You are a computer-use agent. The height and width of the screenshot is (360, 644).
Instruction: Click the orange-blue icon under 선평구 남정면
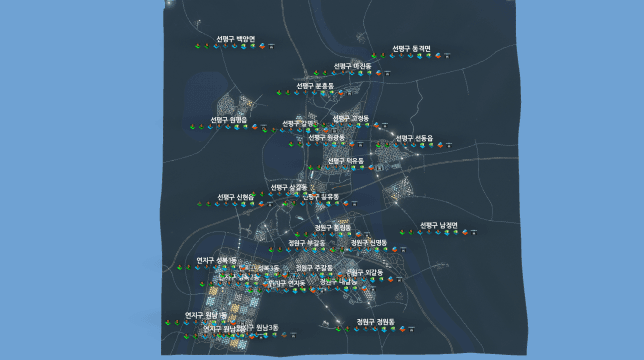[x=465, y=232]
